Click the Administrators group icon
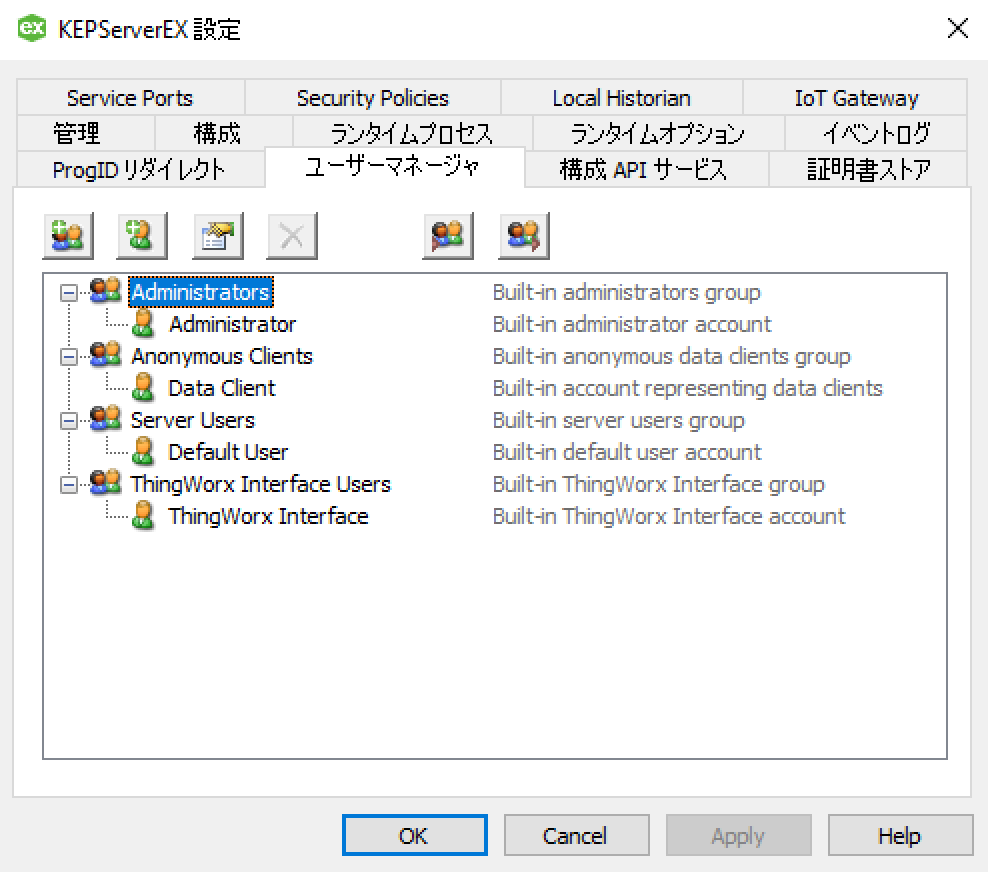988x872 pixels. 105,291
